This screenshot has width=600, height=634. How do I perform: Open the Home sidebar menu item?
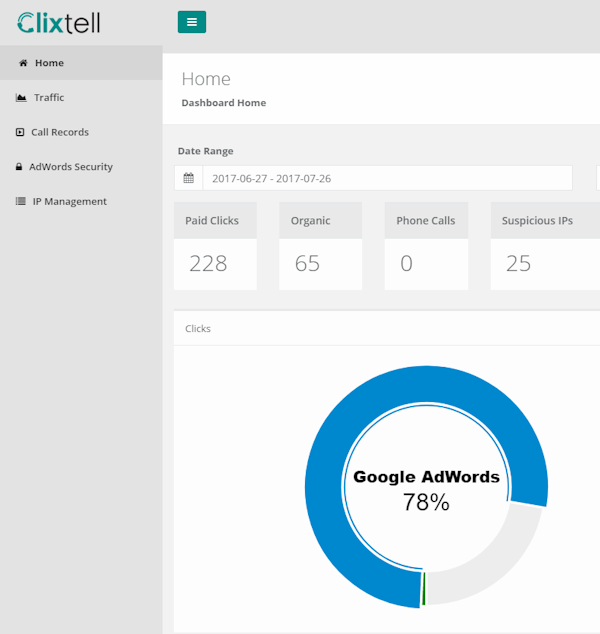81,63
